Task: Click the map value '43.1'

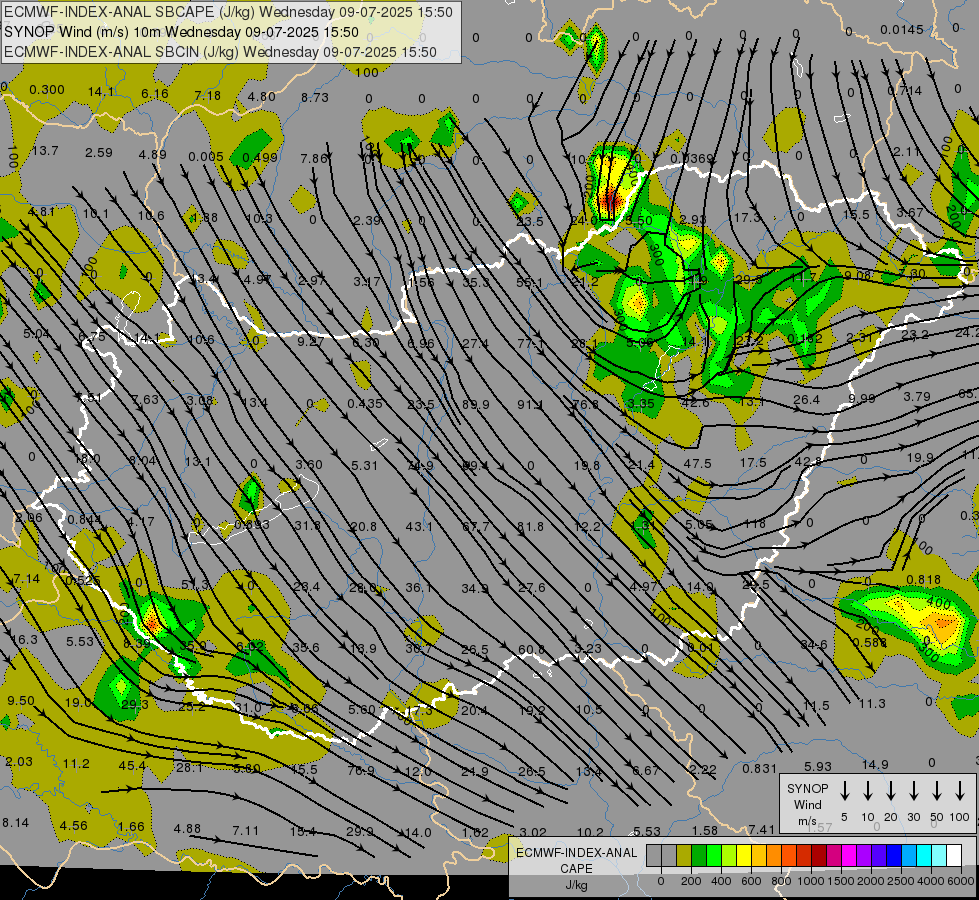Action: point(419,527)
